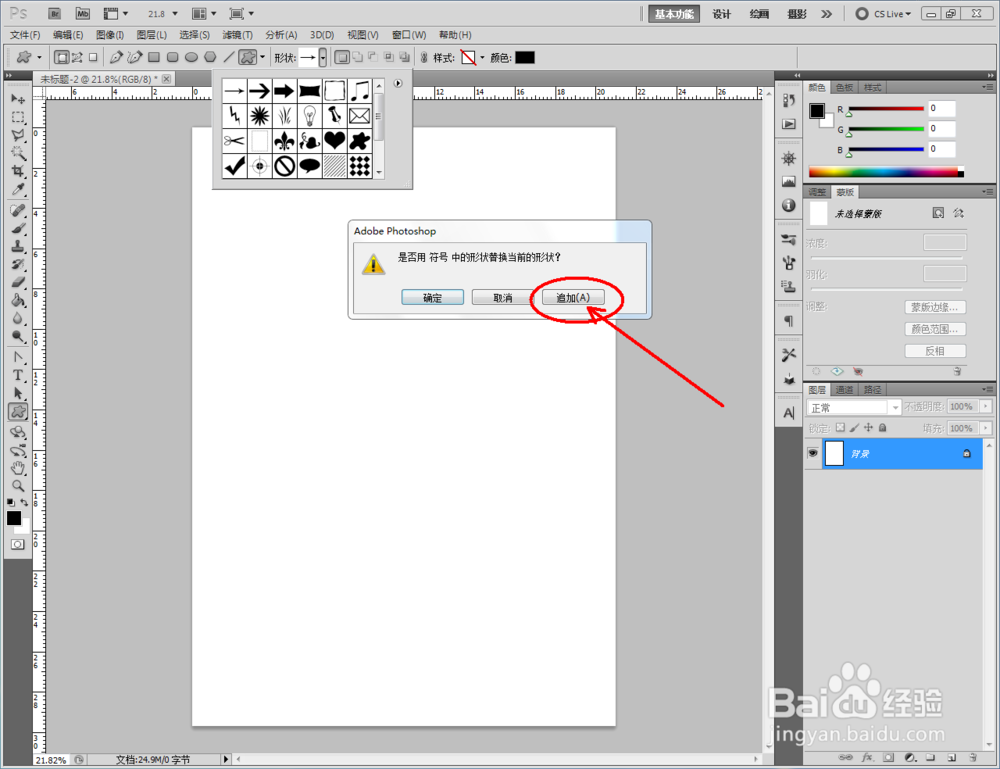The image size is (1000, 769).
Task: Click the 取消 cancel button
Action: click(x=503, y=298)
